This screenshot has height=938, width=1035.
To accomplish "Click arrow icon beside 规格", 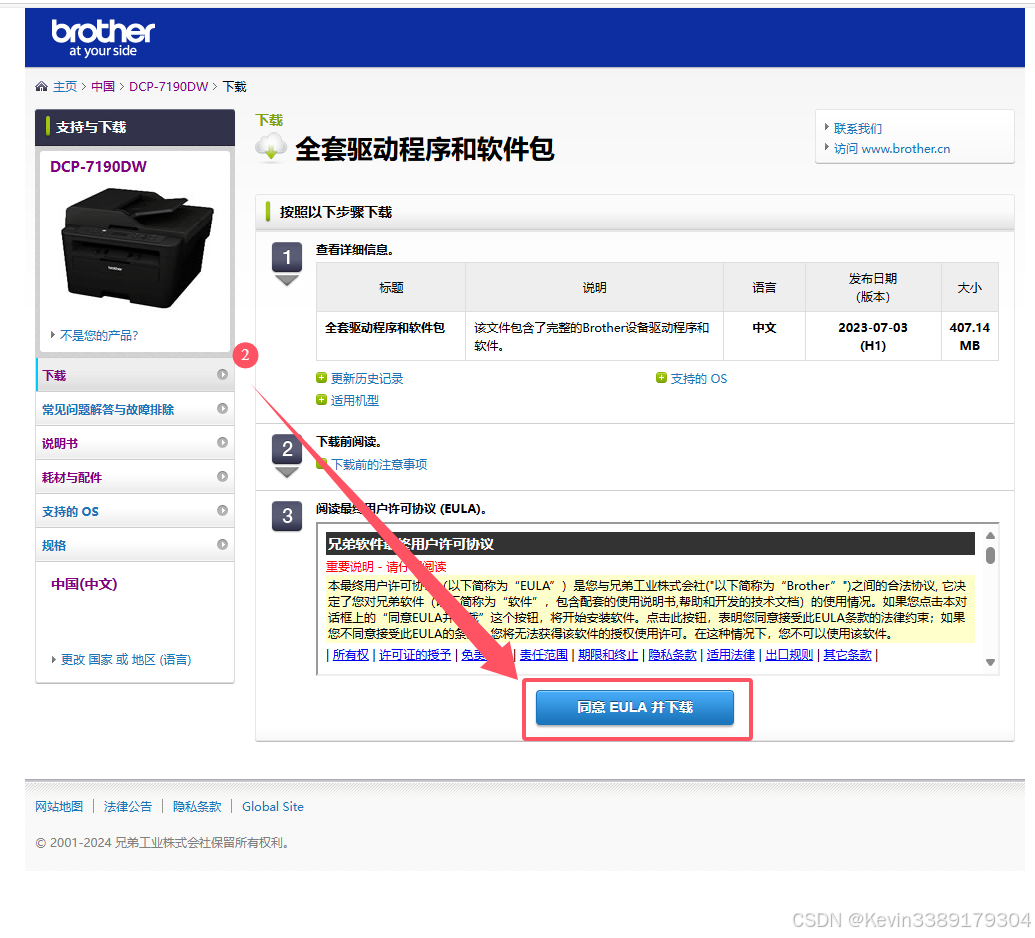I will click(x=222, y=545).
